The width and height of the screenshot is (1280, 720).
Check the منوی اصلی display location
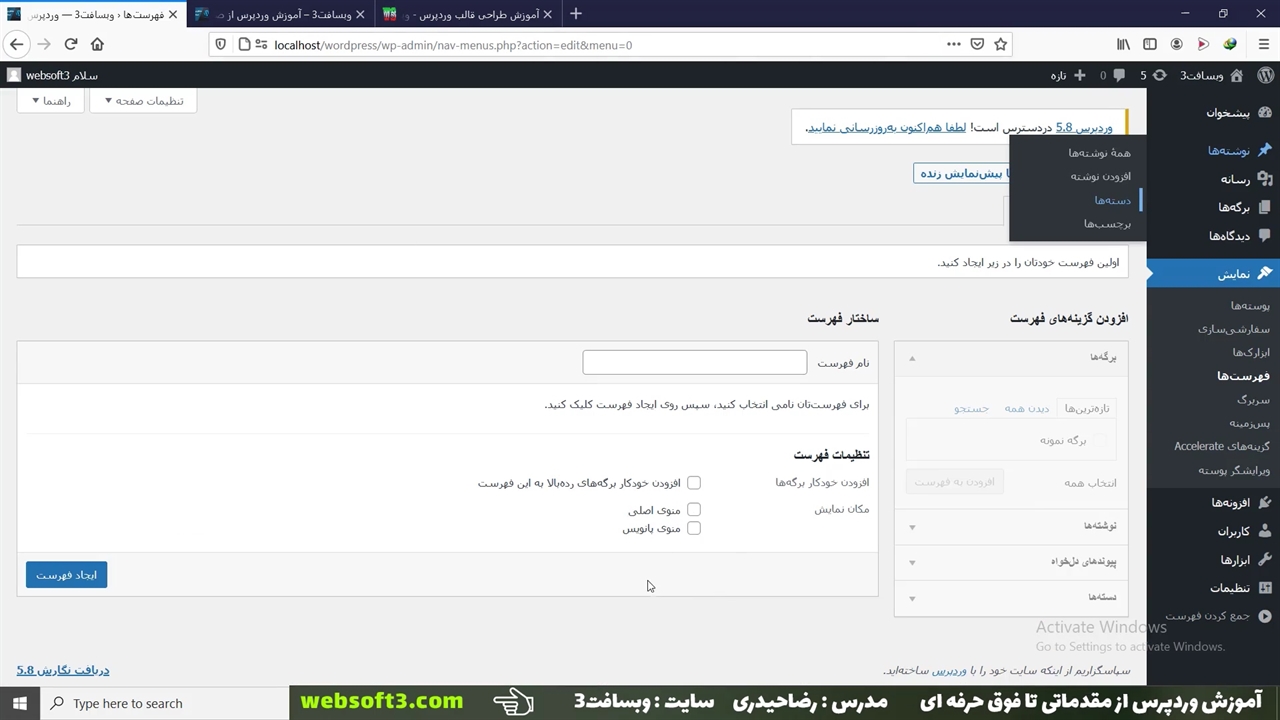(693, 510)
